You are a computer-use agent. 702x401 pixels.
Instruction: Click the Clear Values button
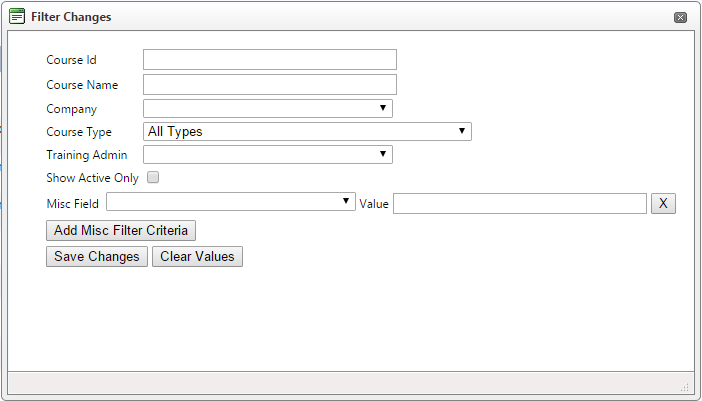click(x=197, y=256)
